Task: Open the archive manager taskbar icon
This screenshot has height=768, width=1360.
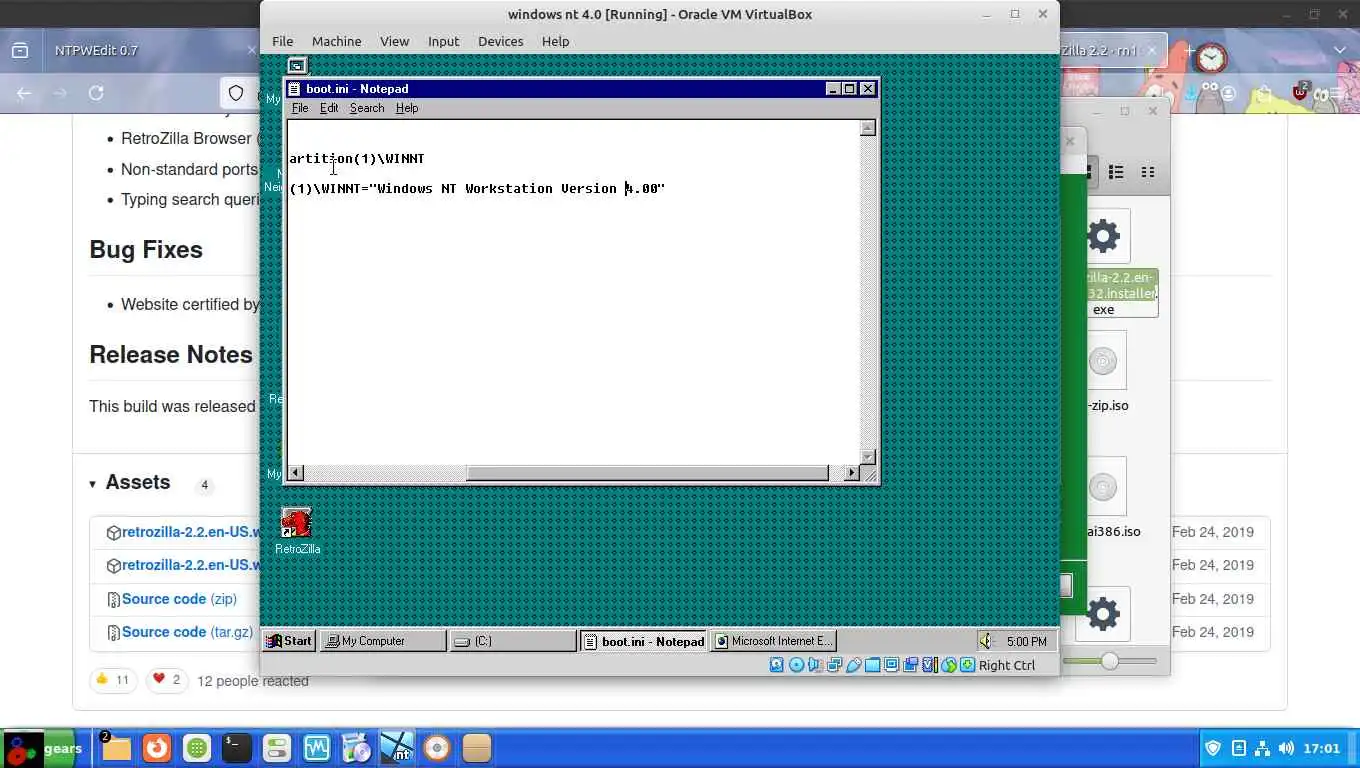Action: coord(477,748)
